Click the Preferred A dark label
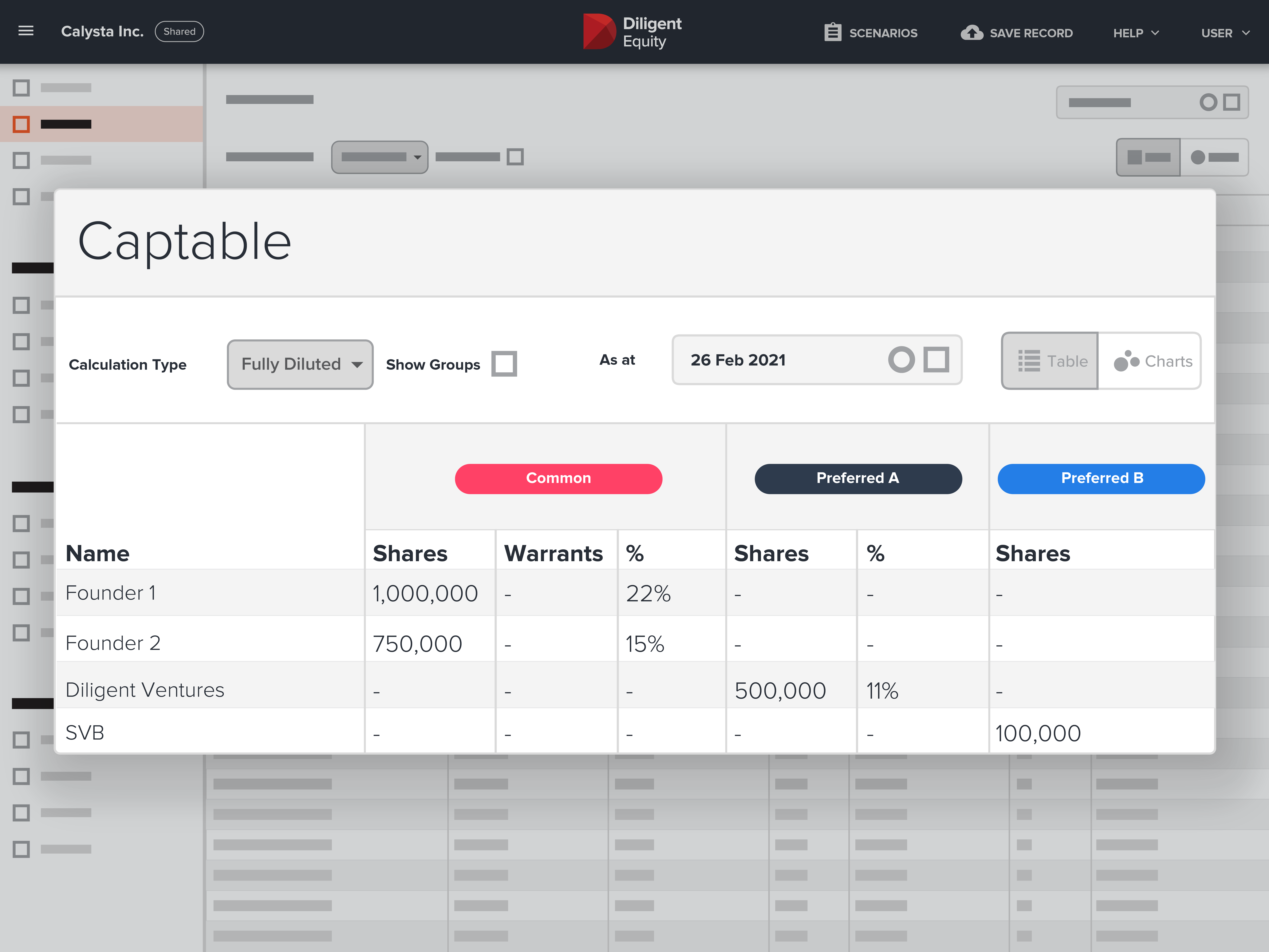Image resolution: width=1269 pixels, height=952 pixels. pyautogui.click(x=857, y=477)
